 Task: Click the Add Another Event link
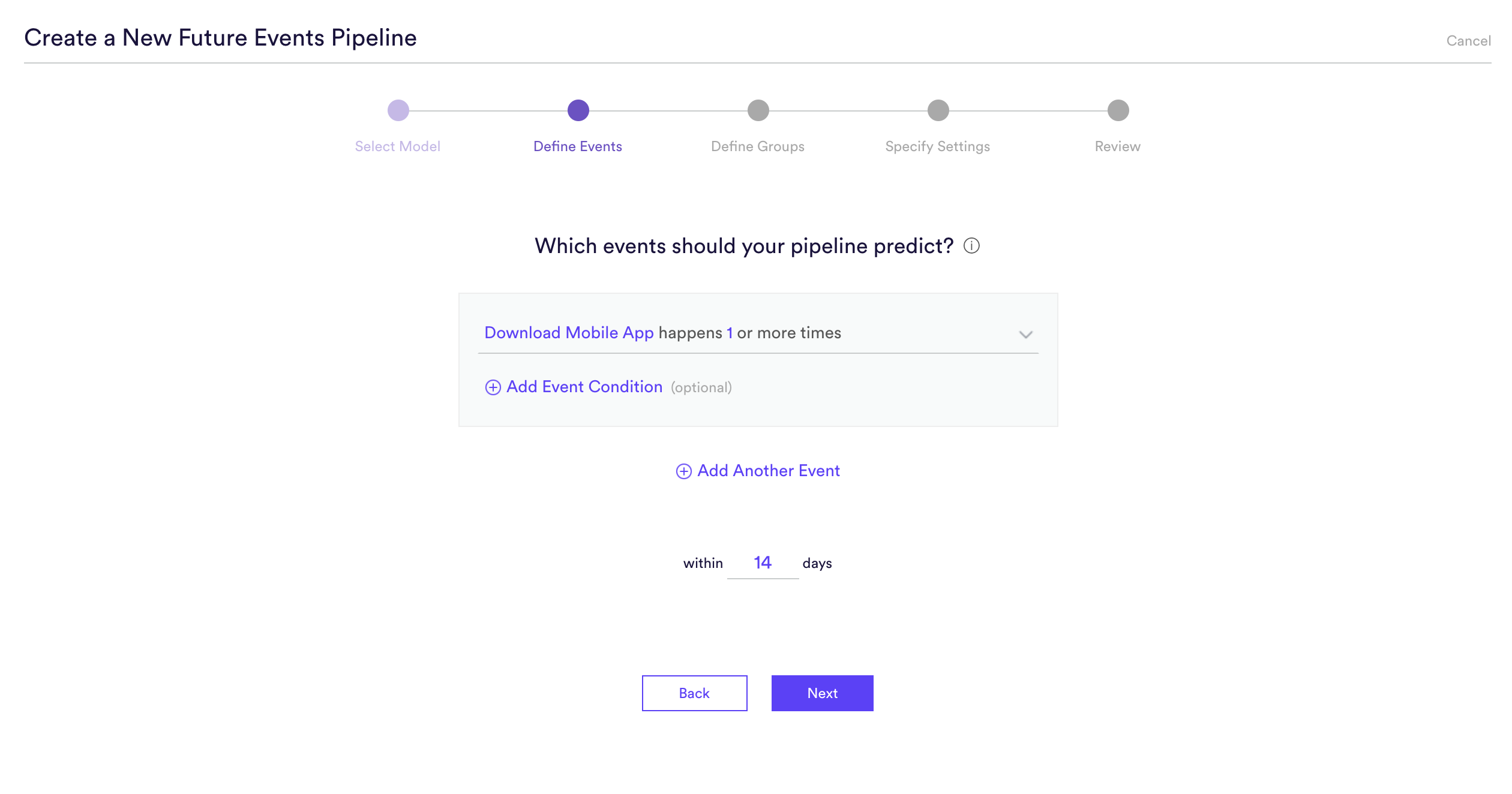[x=758, y=471]
